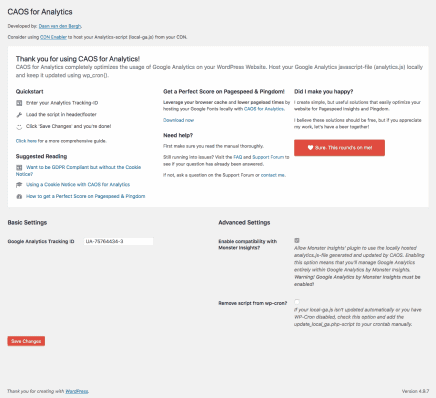Click the wrench icon beside Load the script
Screen dimensions: 436x398
(x=19, y=115)
